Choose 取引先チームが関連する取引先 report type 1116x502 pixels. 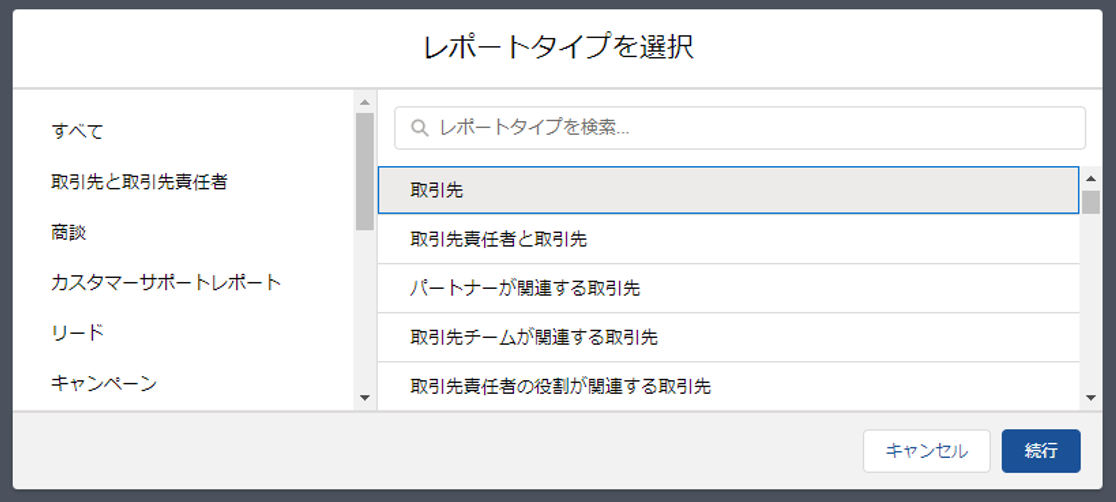(x=729, y=338)
